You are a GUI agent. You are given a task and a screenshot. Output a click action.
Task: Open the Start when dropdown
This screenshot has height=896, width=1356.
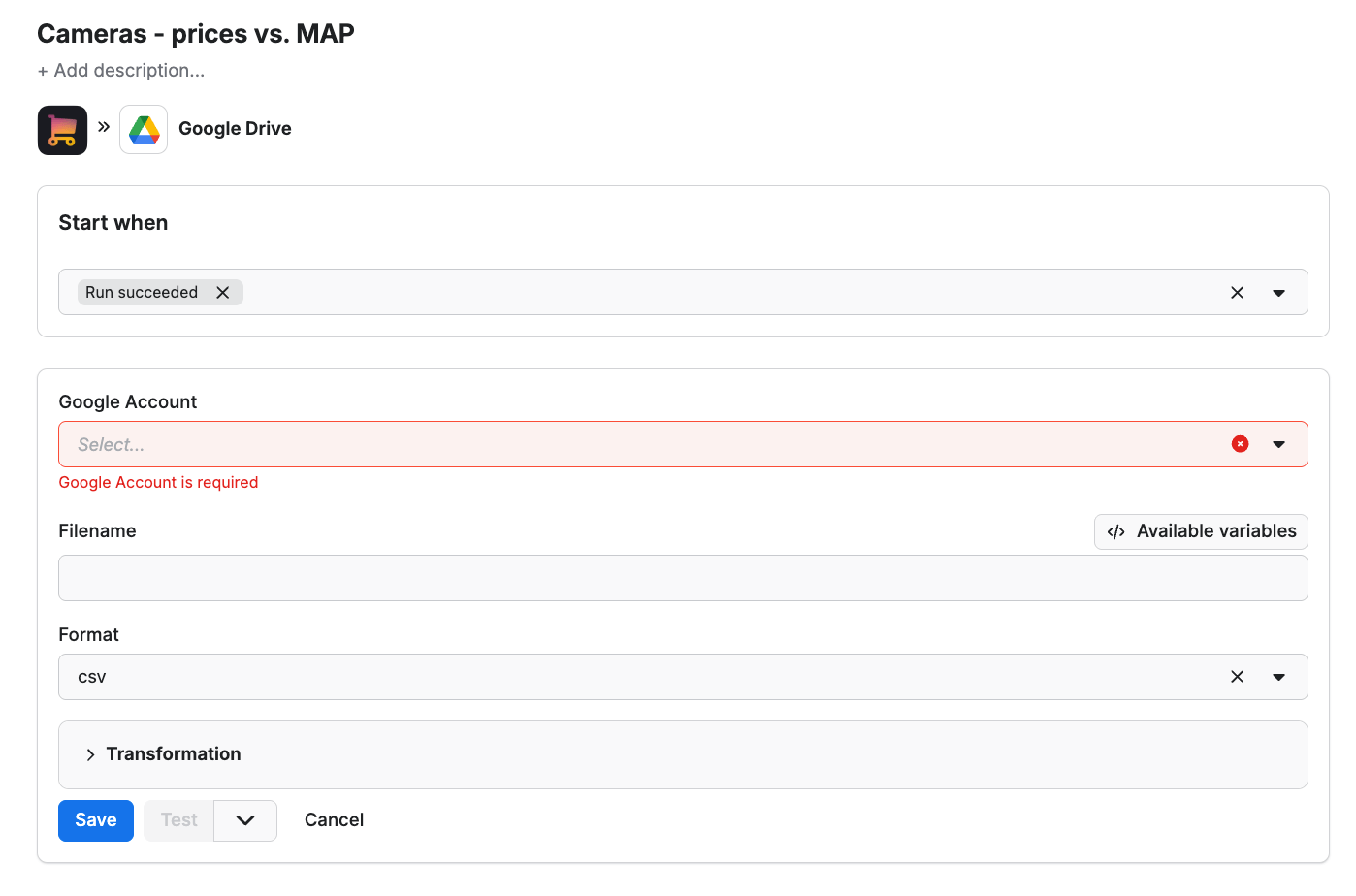tap(1278, 291)
